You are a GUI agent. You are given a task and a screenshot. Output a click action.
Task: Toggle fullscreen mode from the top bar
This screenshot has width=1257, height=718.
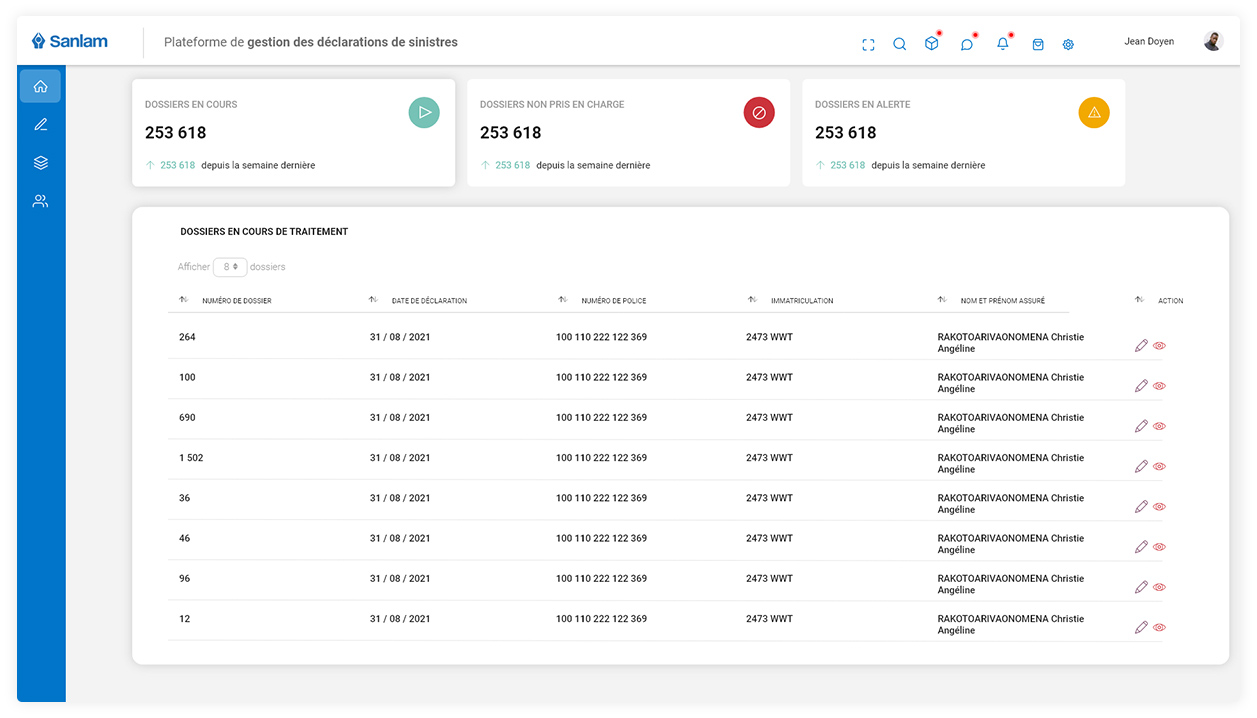coord(868,44)
